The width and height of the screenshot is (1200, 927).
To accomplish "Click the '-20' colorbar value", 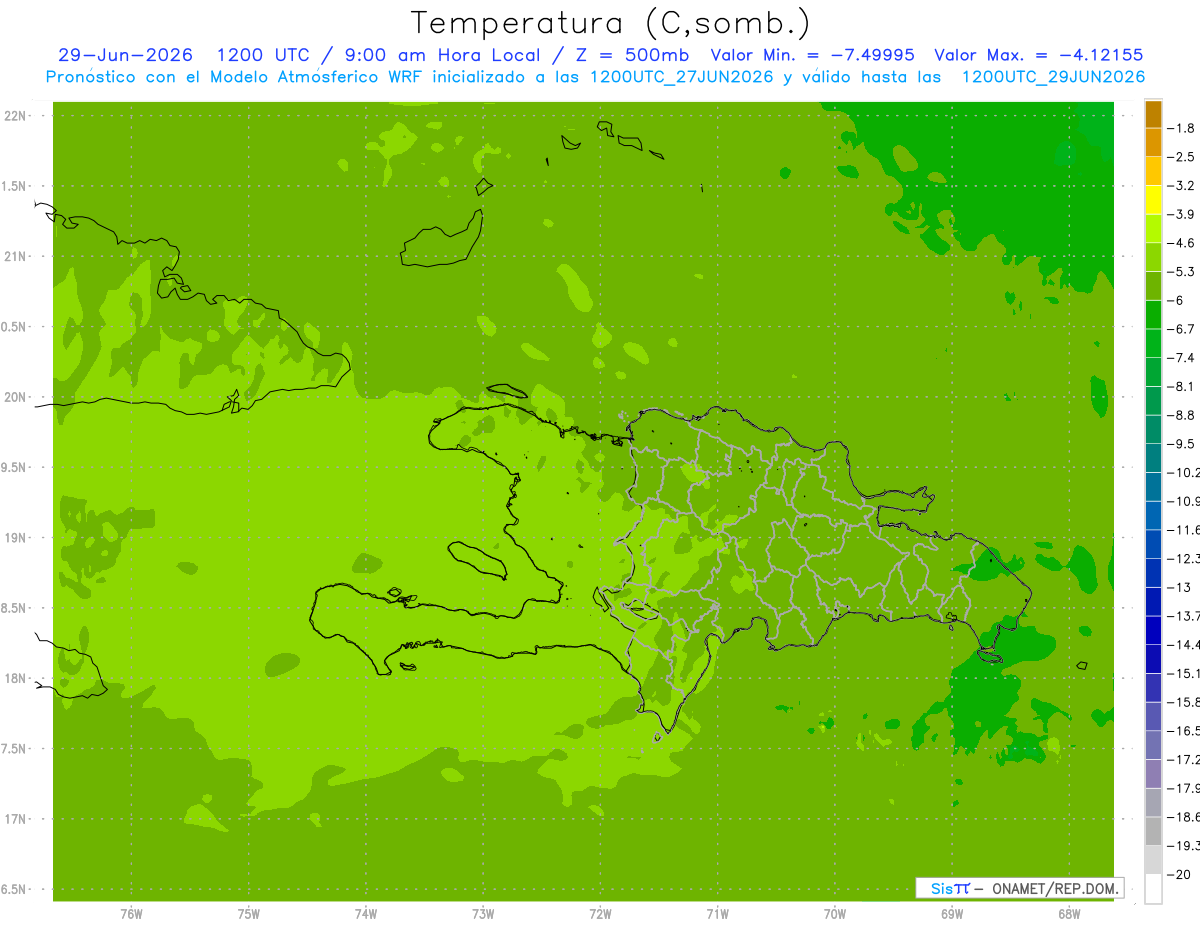I will tap(1180, 874).
